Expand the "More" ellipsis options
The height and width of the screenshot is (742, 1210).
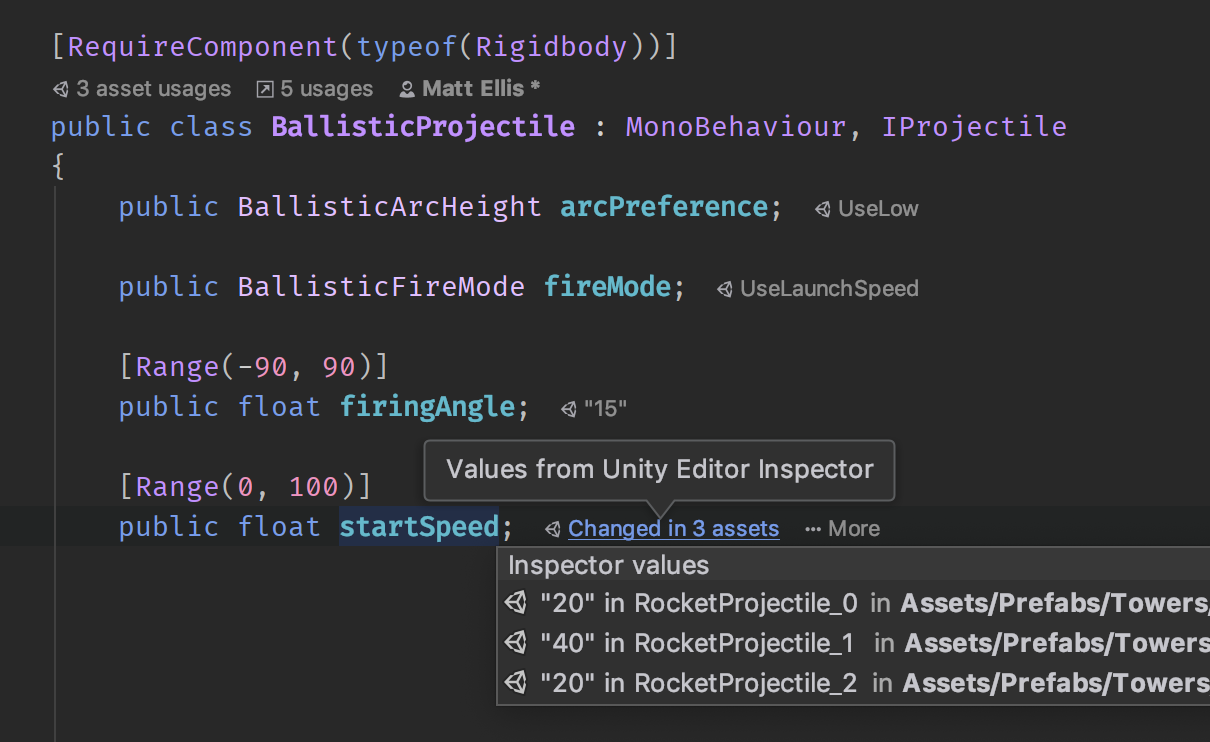click(x=842, y=529)
